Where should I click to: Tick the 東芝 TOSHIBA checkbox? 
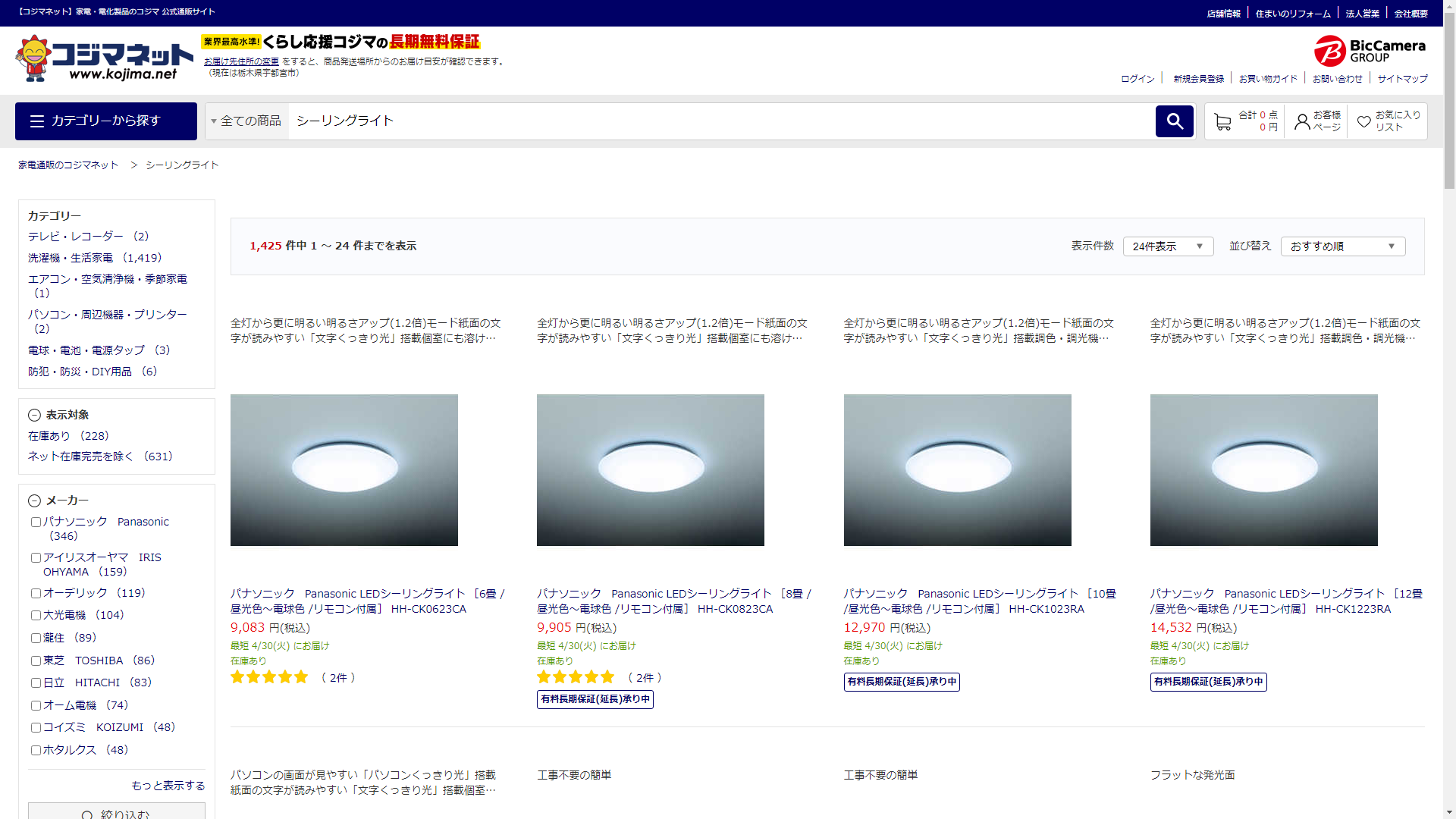(x=36, y=661)
